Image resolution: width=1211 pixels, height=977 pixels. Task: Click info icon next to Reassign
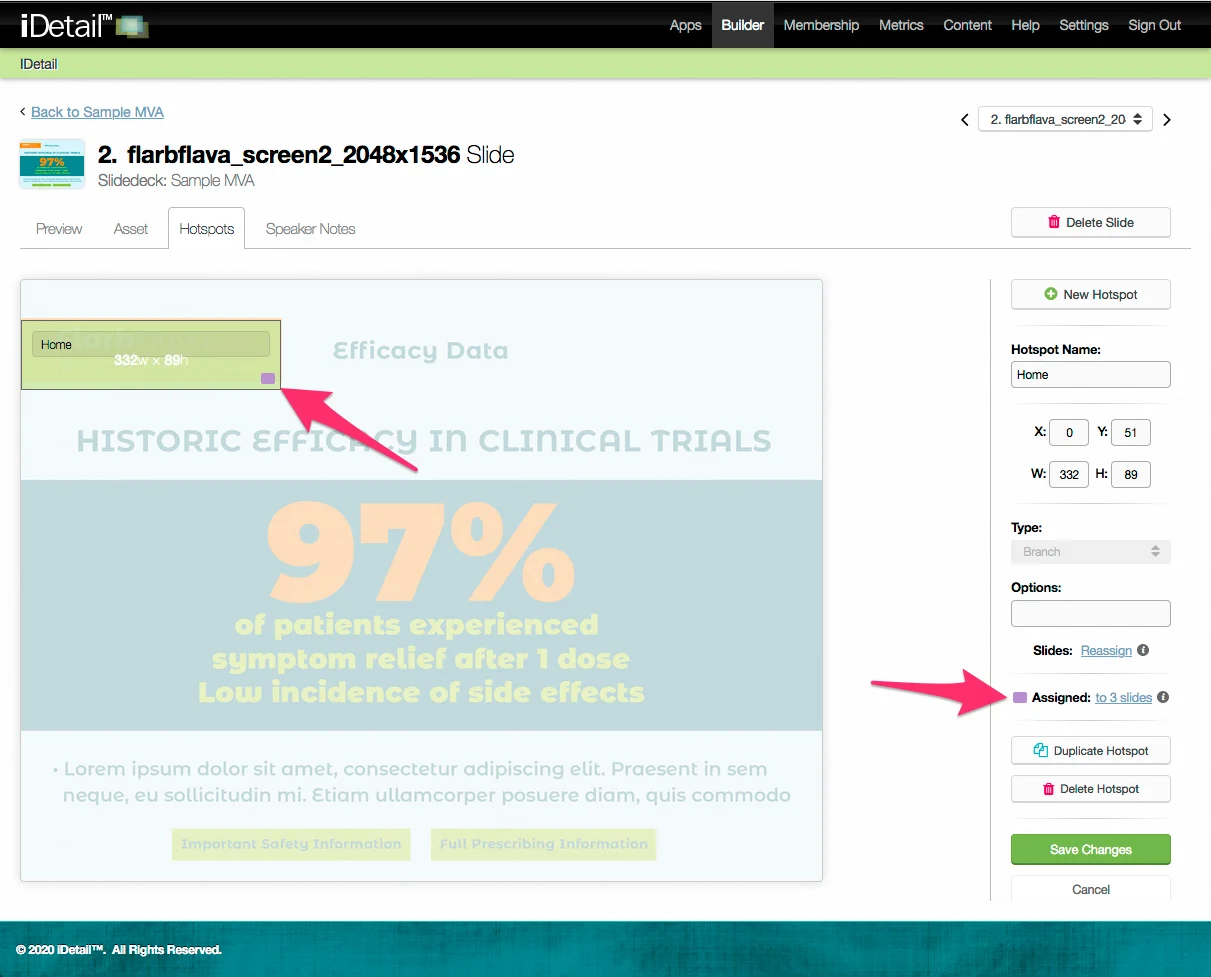(x=1143, y=650)
